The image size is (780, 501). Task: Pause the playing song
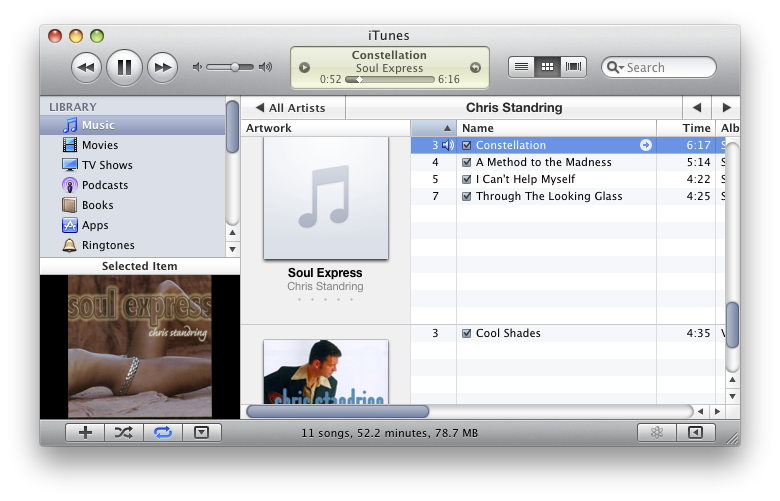click(124, 67)
